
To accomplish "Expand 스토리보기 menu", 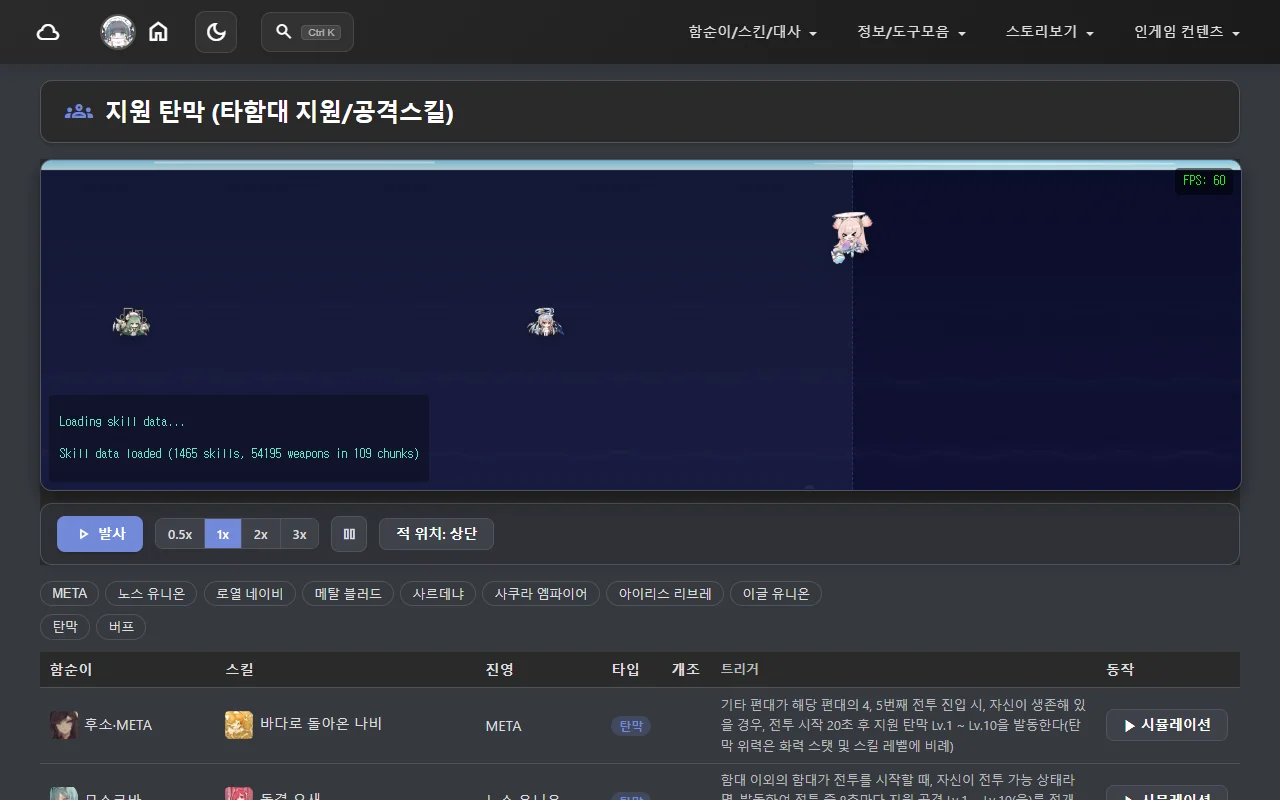I will click(1050, 32).
